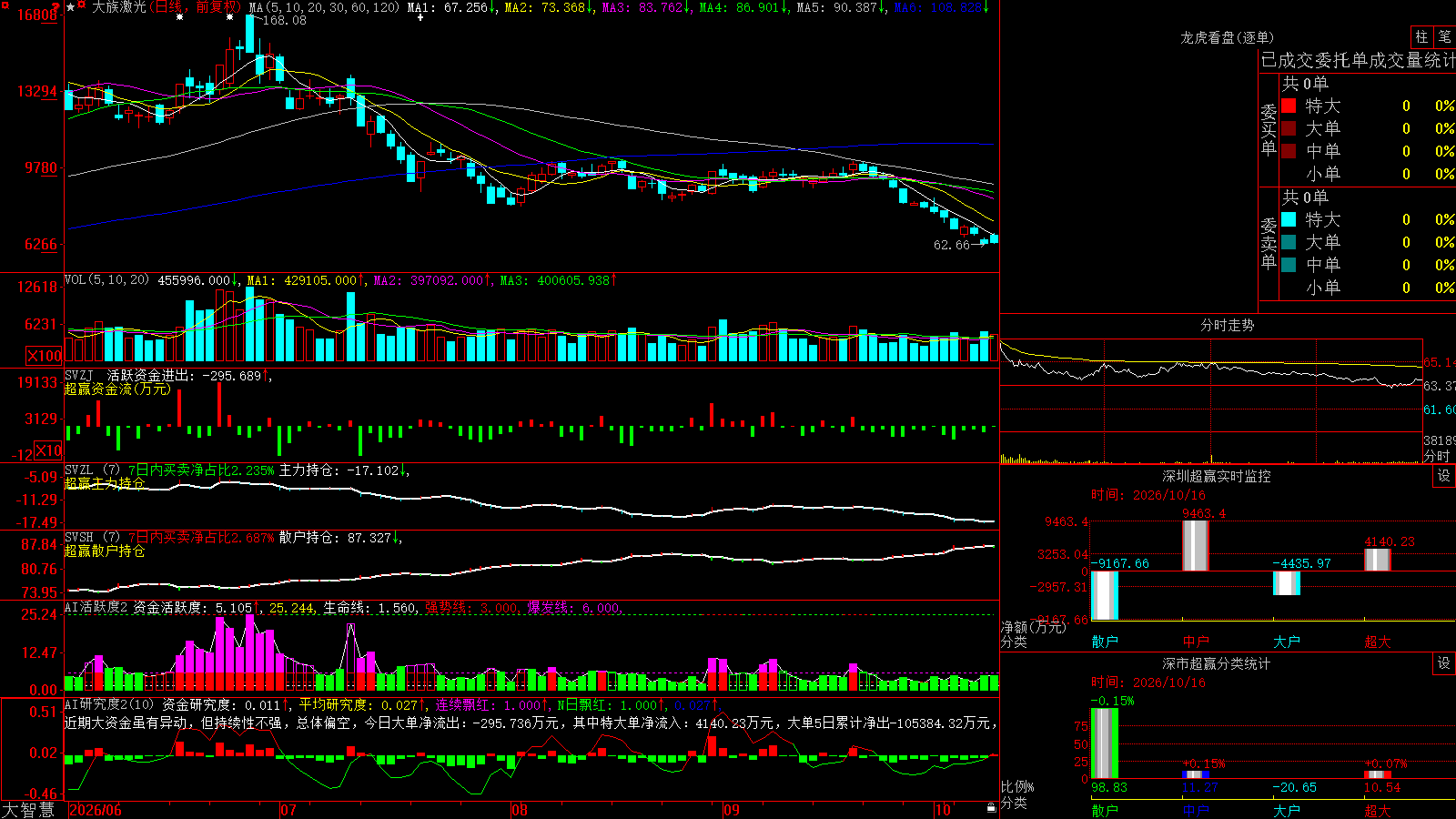Click the 设 settings icon for 深圳超赢实时监控

tap(1444, 477)
